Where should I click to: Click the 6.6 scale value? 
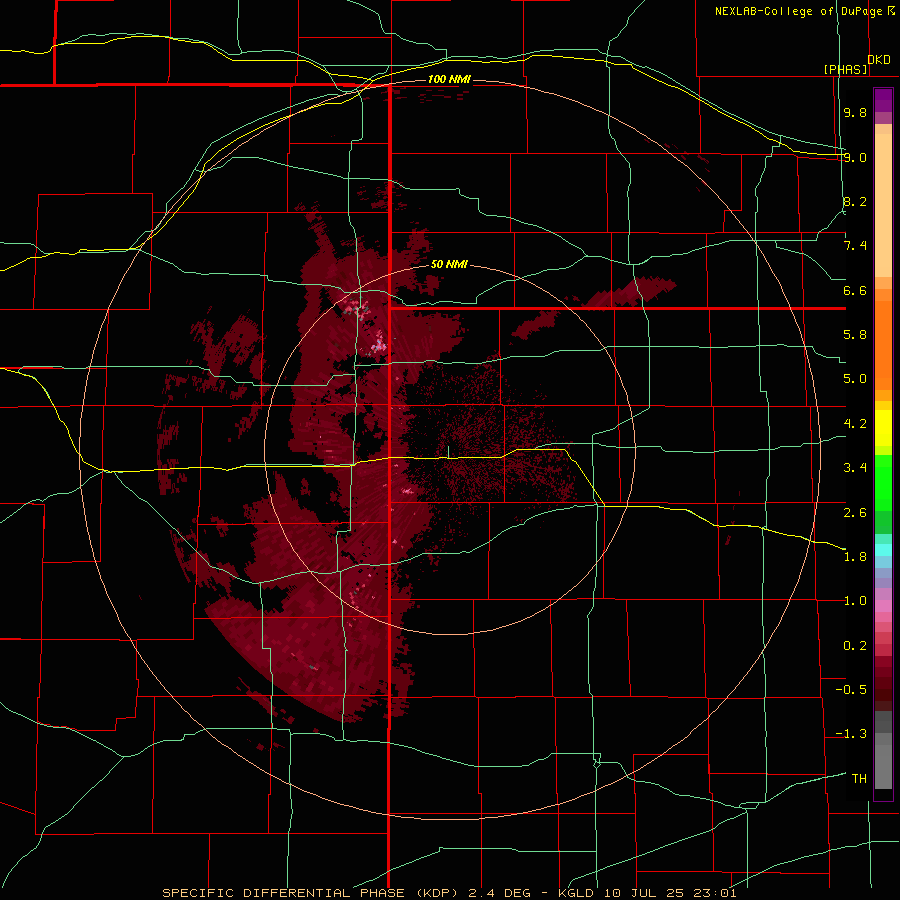coord(855,290)
